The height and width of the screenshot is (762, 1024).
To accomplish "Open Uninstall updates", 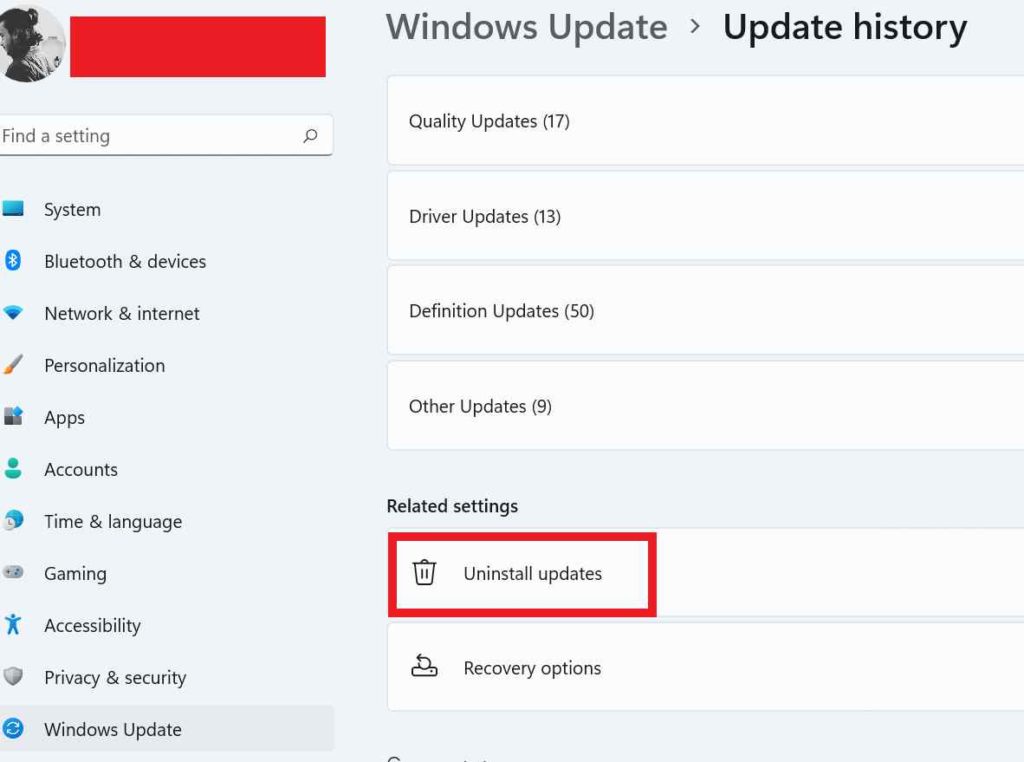I will [705, 573].
